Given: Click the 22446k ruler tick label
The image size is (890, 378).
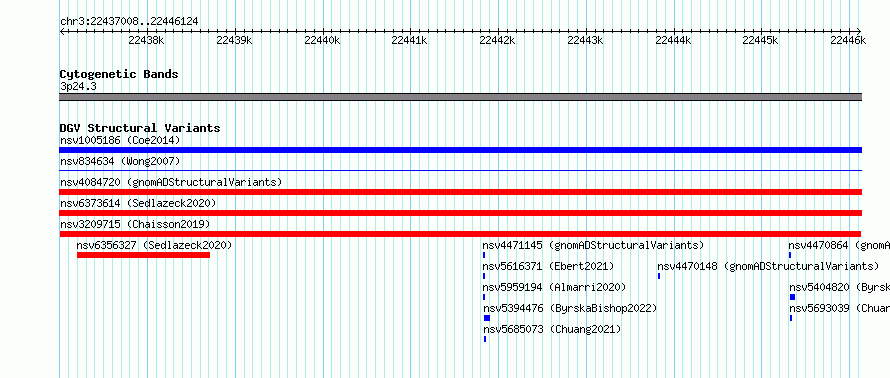Looking at the screenshot, I should click(x=848, y=40).
